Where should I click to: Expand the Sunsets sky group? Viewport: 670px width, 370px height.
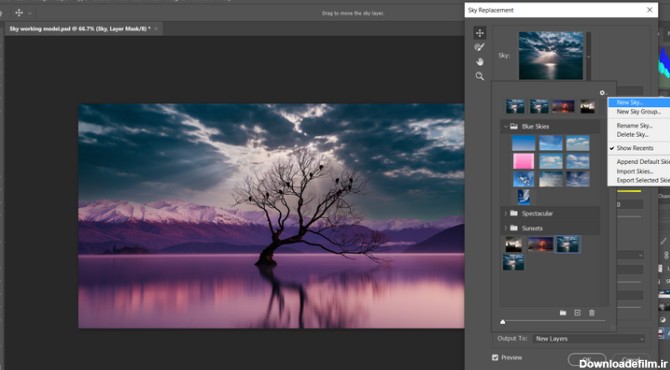[x=505, y=228]
